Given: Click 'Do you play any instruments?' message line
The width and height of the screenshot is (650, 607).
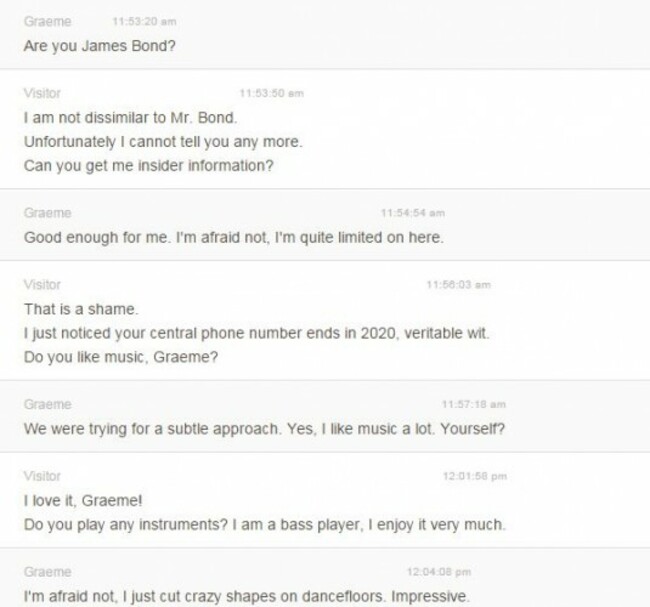Looking at the screenshot, I should click(x=265, y=525).
